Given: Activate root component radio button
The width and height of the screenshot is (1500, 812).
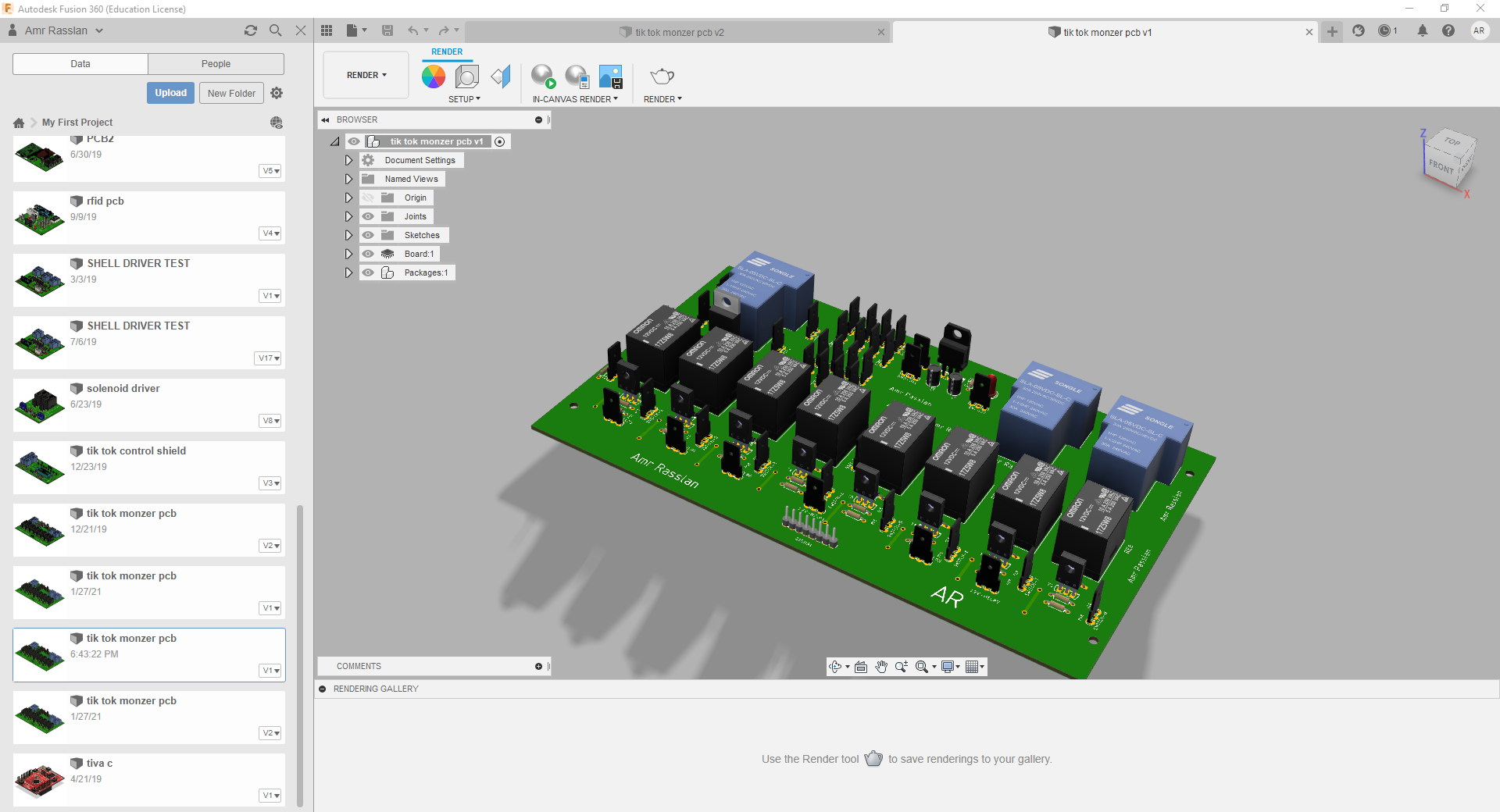Looking at the screenshot, I should click(500, 141).
